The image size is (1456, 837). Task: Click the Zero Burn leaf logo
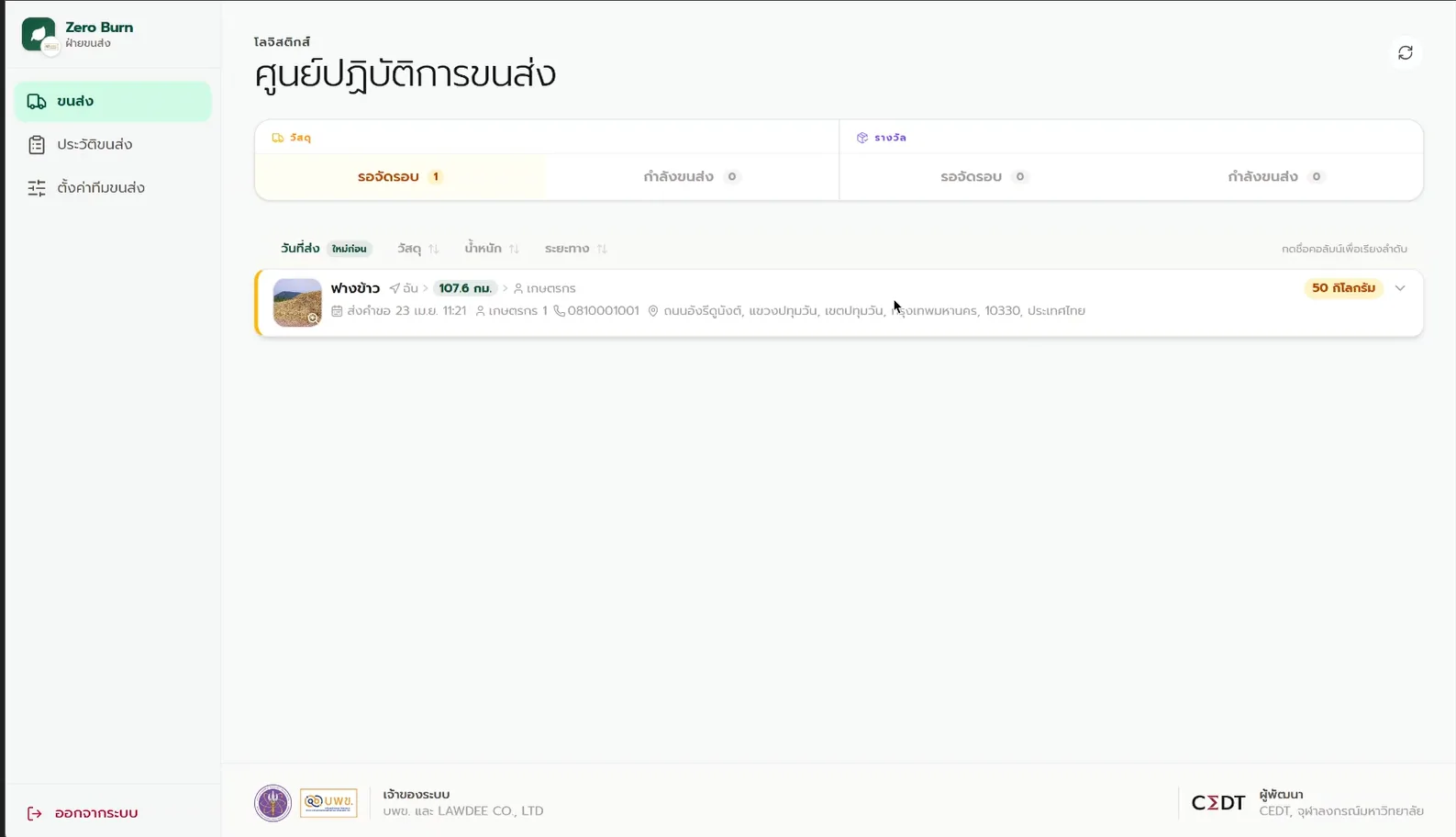point(39,35)
